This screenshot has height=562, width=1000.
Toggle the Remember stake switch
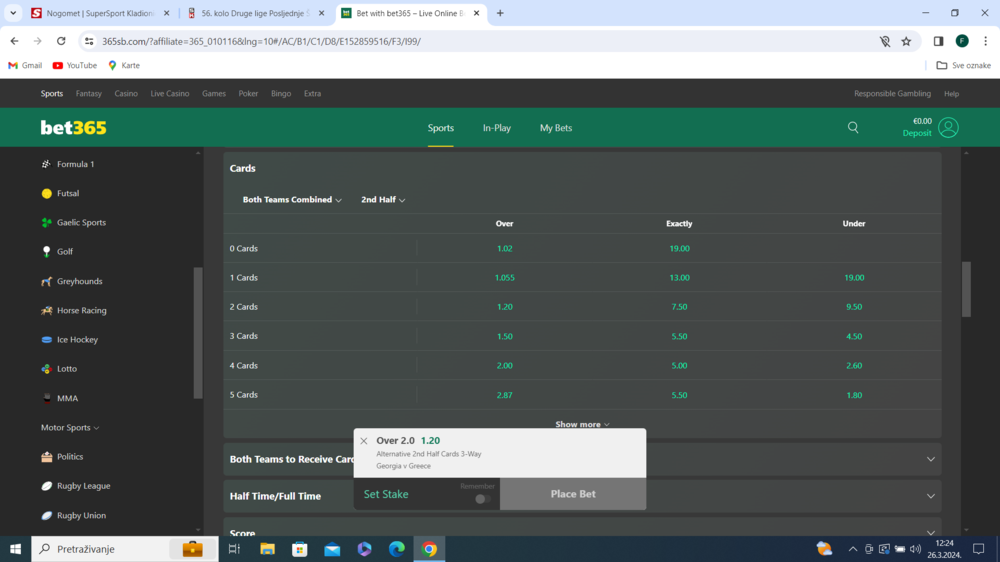tap(481, 498)
